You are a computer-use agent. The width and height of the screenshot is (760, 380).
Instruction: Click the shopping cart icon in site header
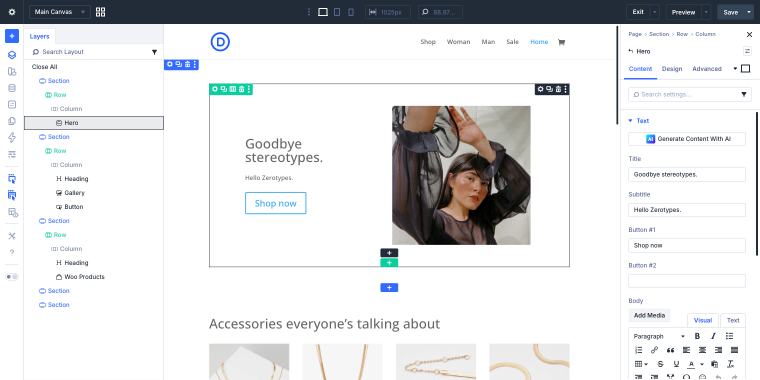pyautogui.click(x=561, y=42)
